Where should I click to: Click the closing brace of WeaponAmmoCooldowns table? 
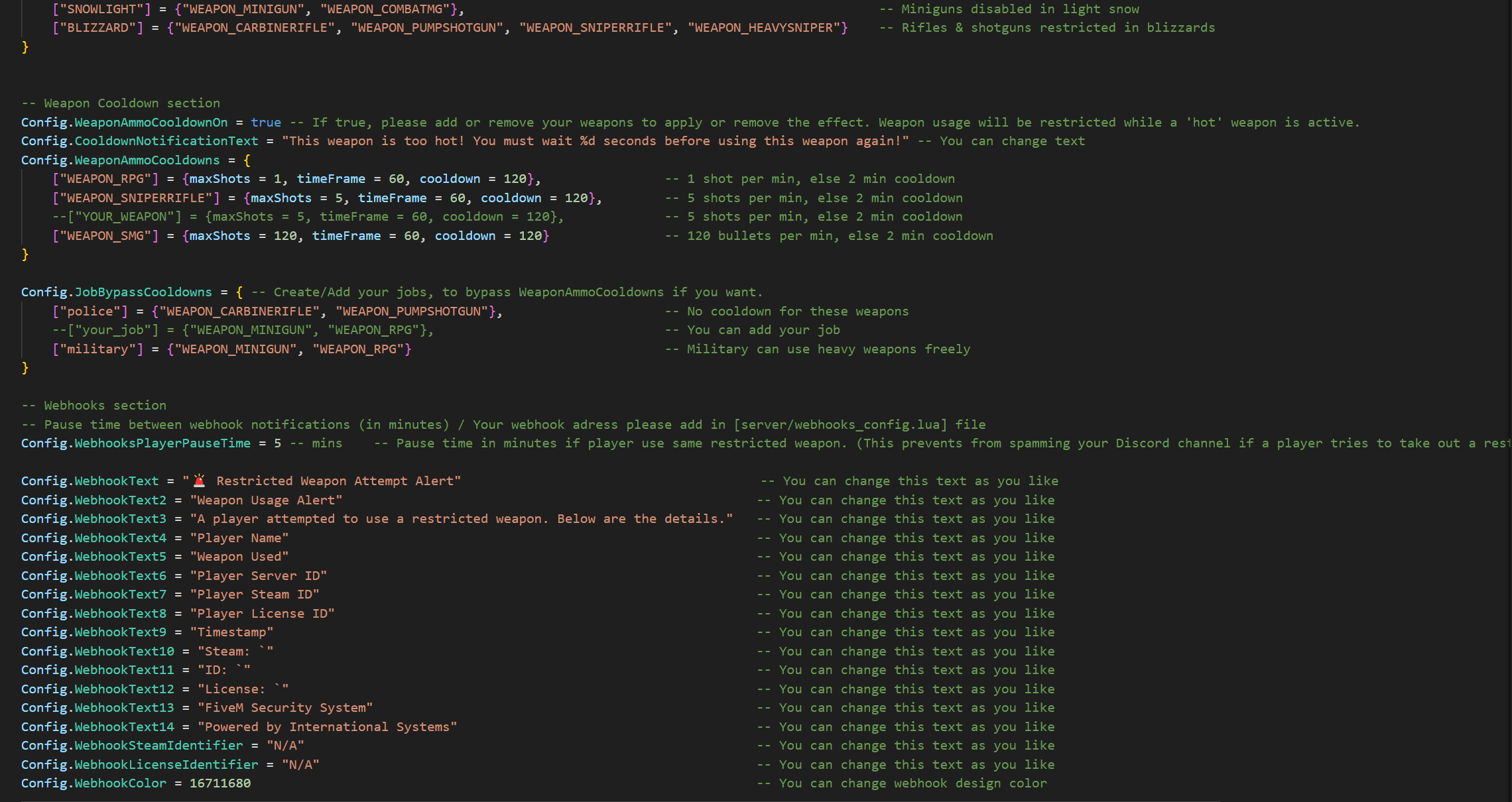pos(25,255)
